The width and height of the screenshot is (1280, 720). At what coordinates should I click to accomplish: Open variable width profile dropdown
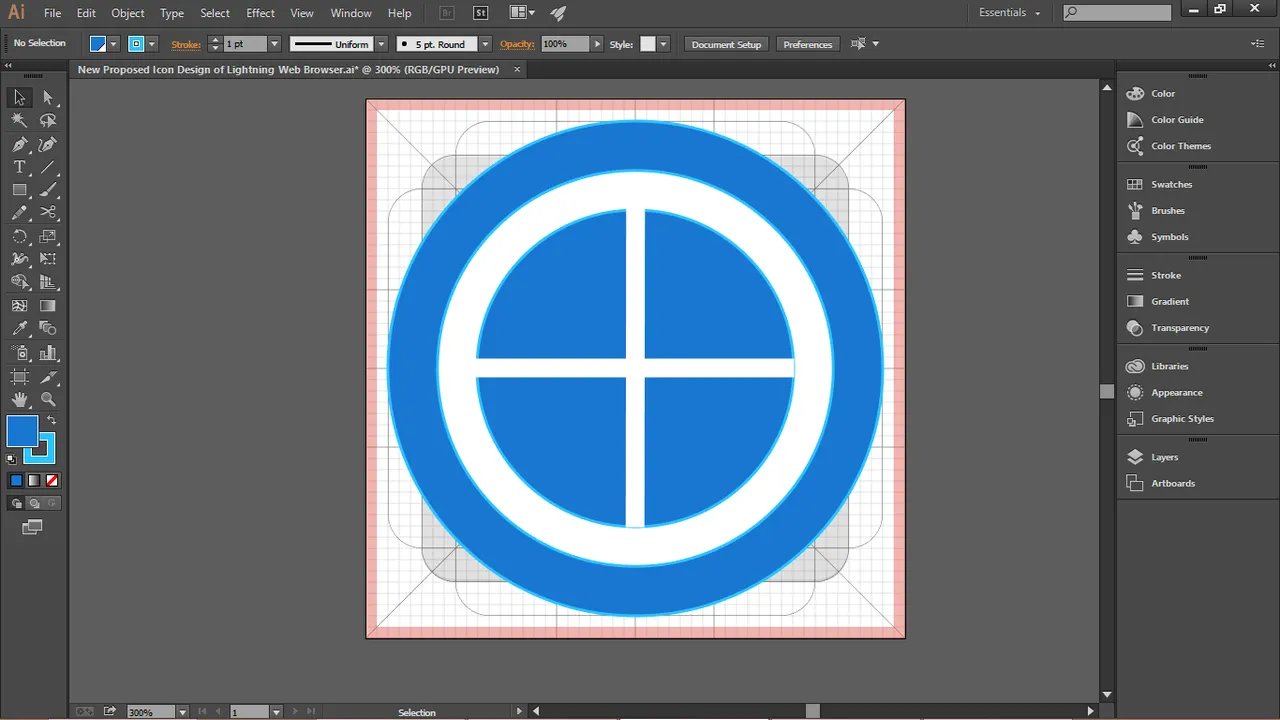tap(381, 44)
